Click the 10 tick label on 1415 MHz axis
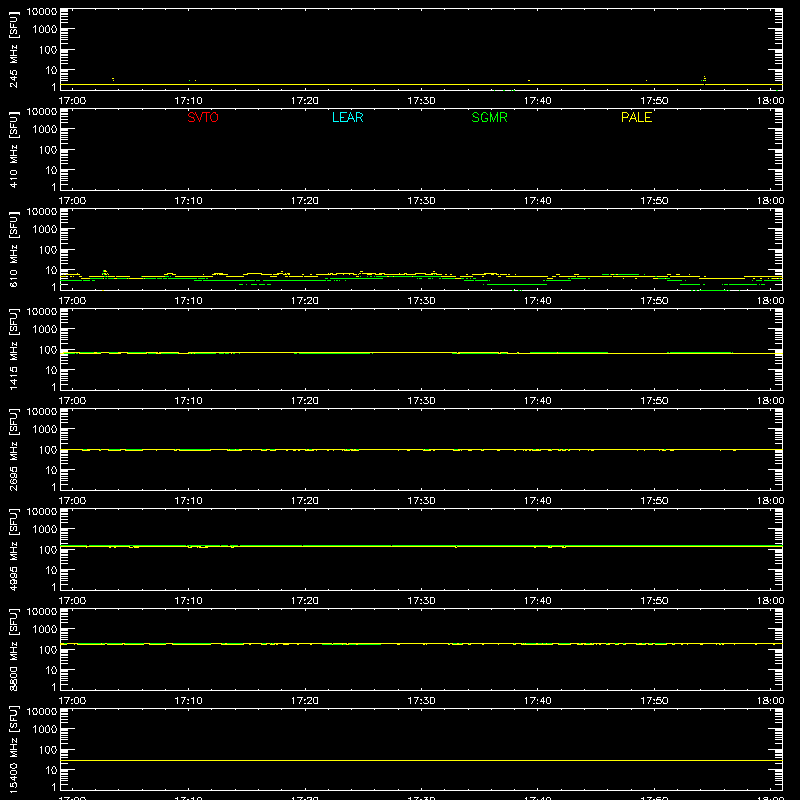The height and width of the screenshot is (800, 800). [51, 370]
